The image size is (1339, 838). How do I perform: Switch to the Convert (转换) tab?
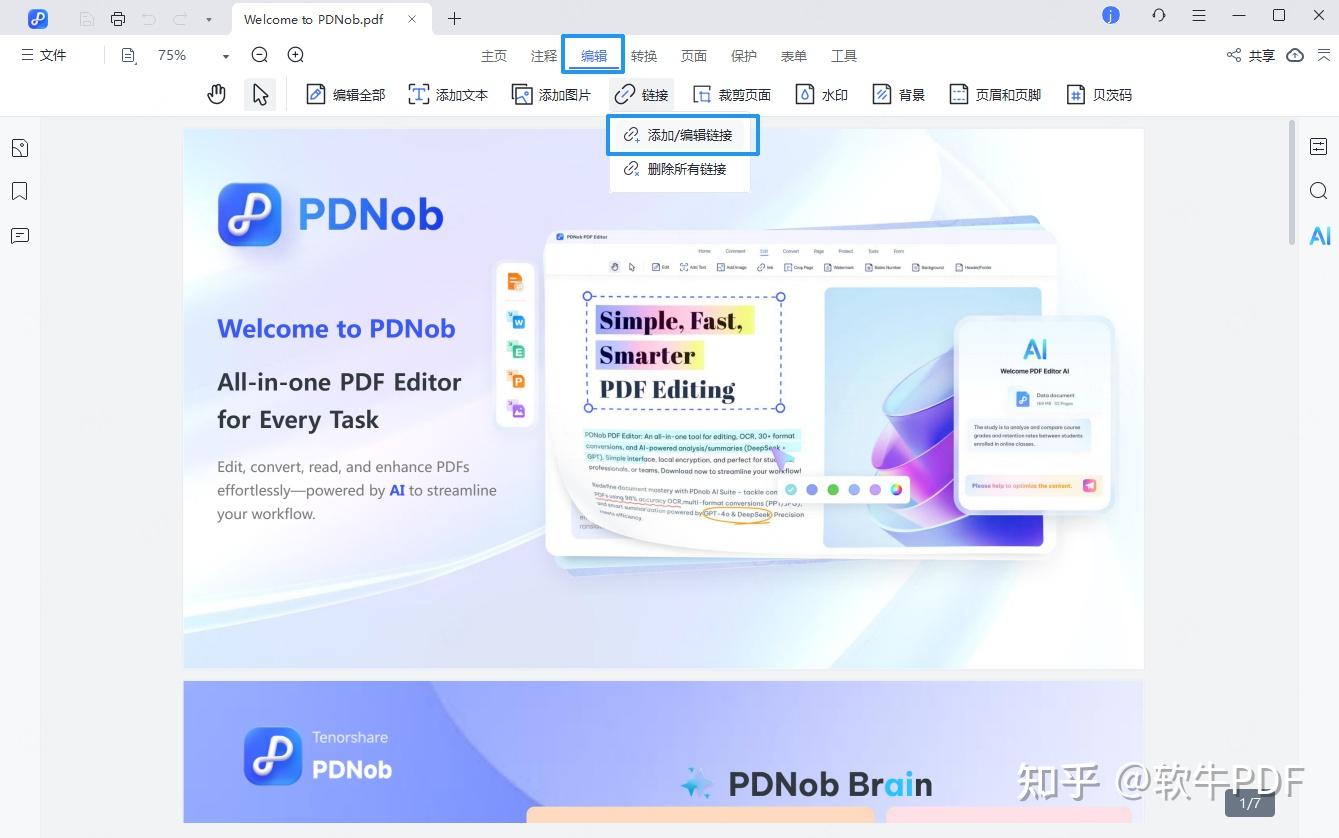[x=644, y=56]
